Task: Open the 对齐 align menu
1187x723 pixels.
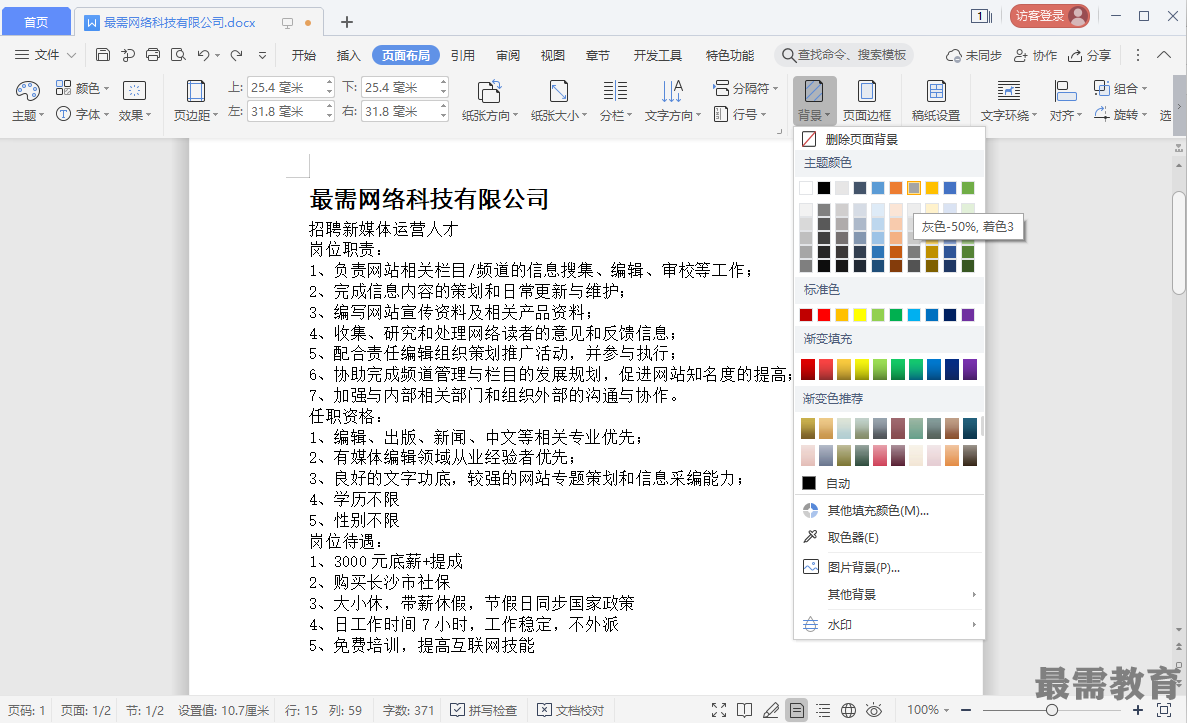Action: (1065, 101)
